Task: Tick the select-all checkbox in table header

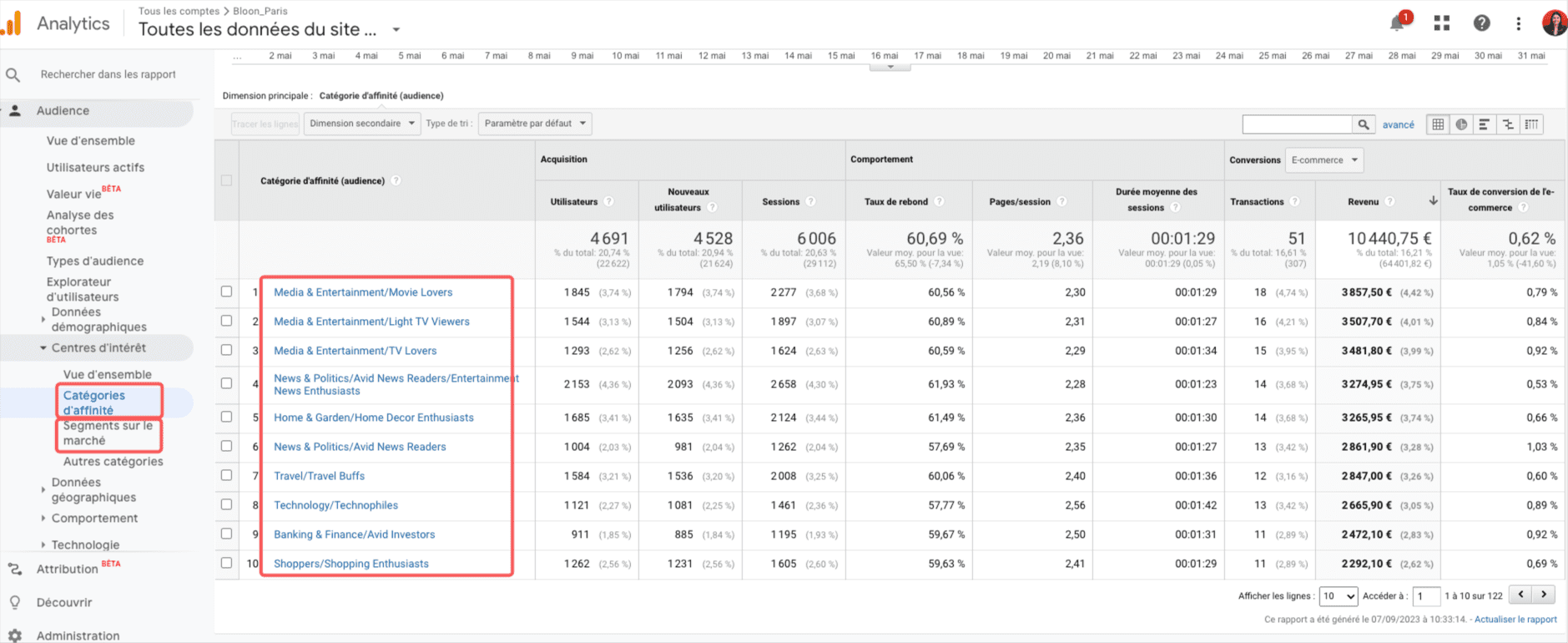Action: point(226,180)
